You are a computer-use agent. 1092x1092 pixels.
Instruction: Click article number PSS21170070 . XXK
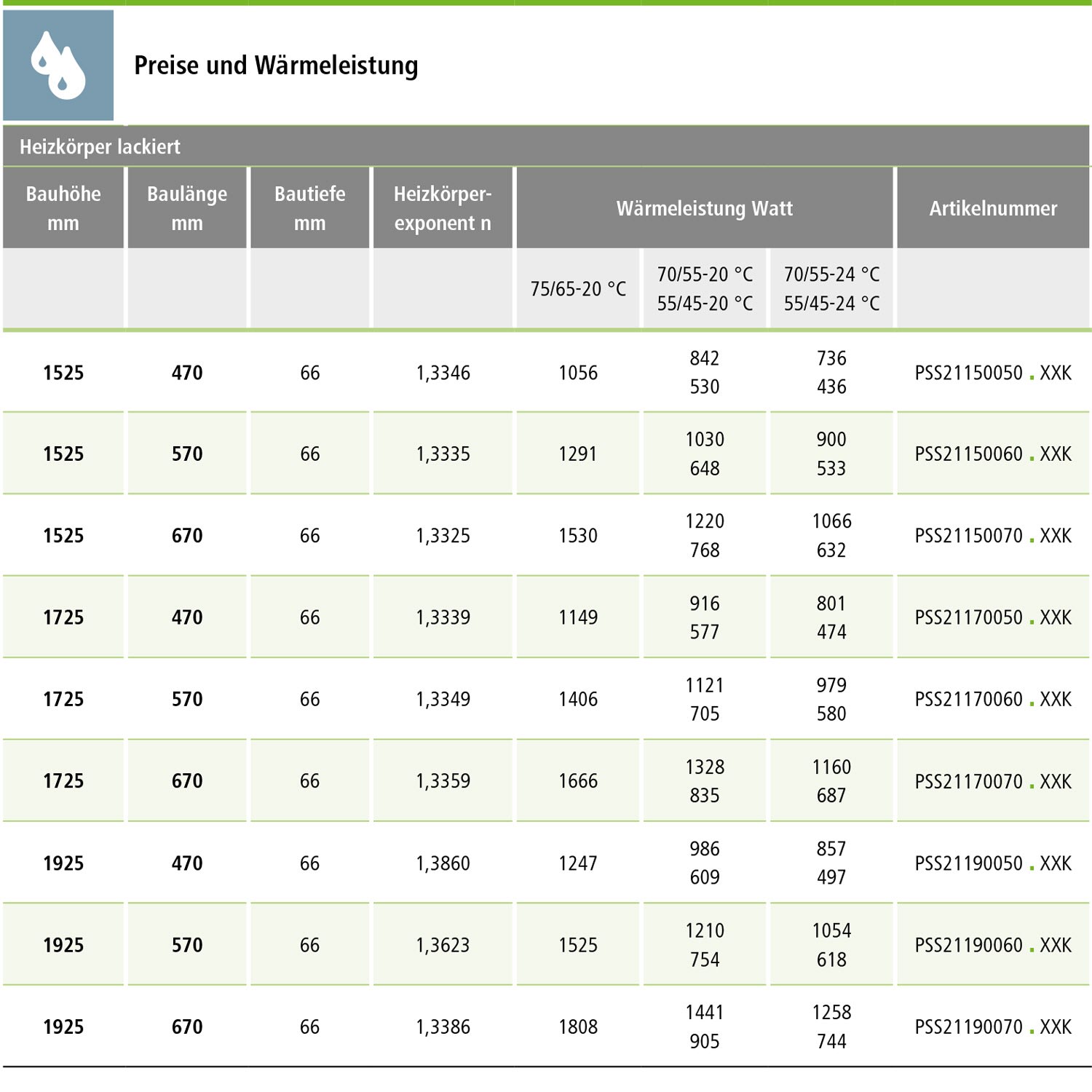click(x=993, y=781)
